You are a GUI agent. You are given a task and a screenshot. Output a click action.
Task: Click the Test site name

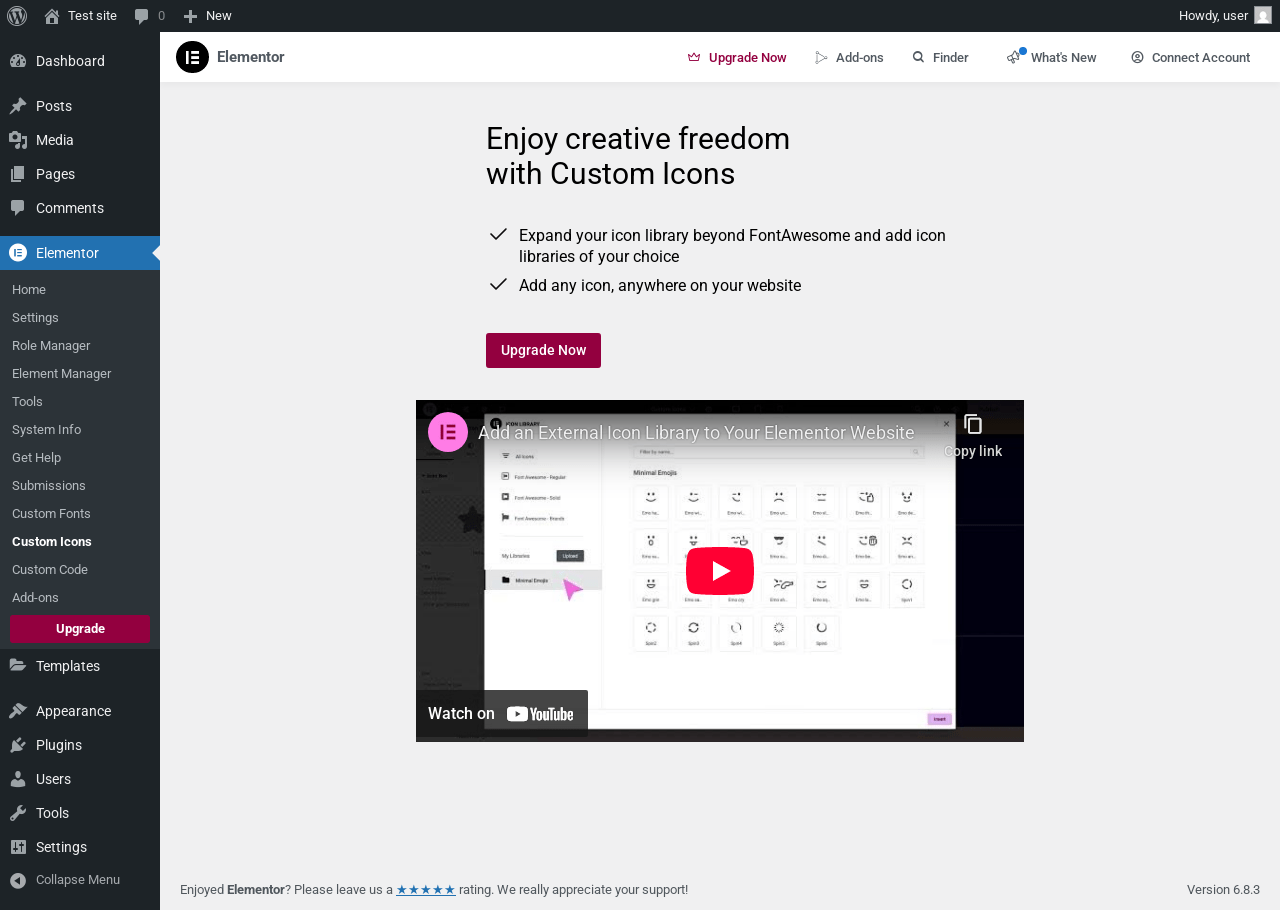(92, 16)
